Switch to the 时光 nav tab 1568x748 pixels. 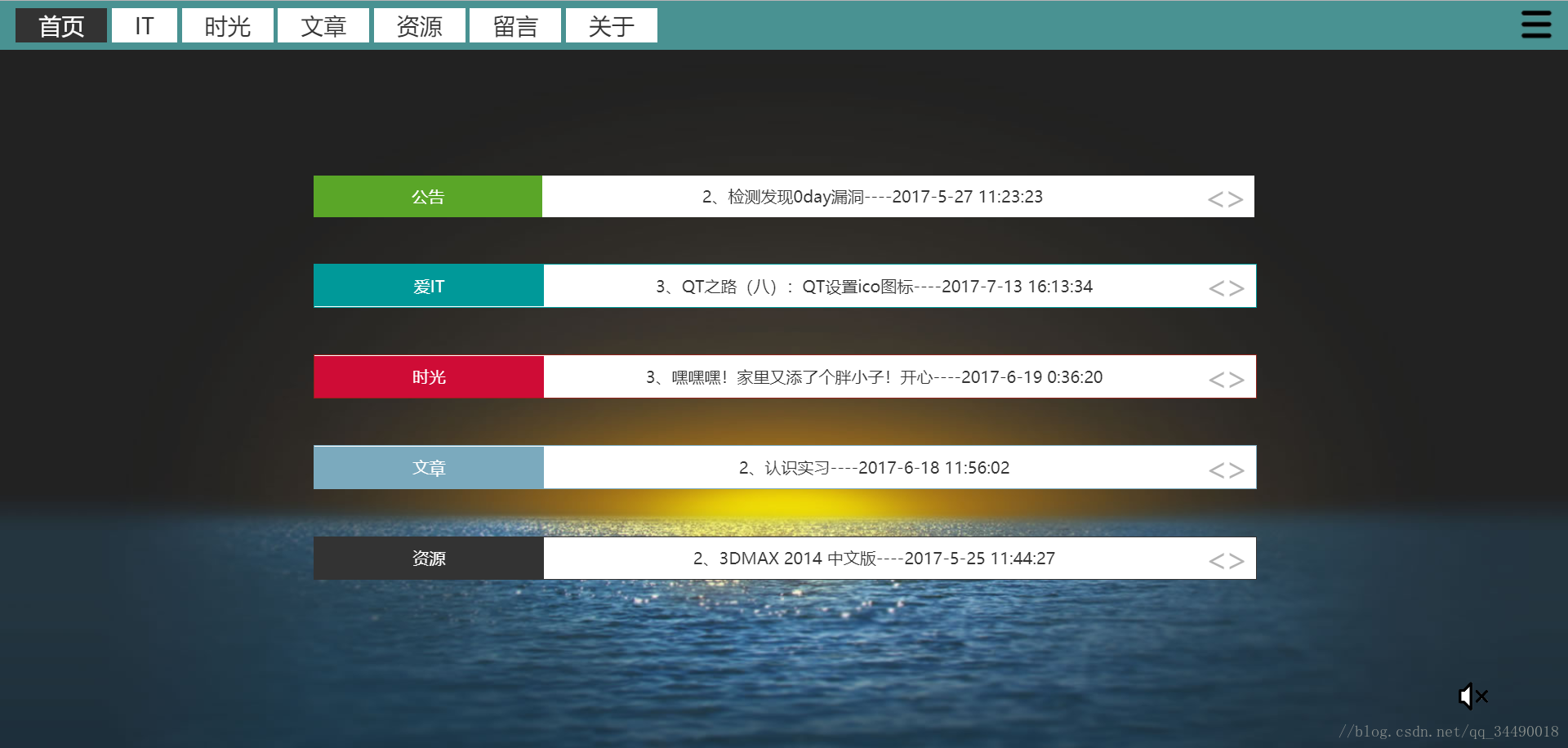click(228, 25)
